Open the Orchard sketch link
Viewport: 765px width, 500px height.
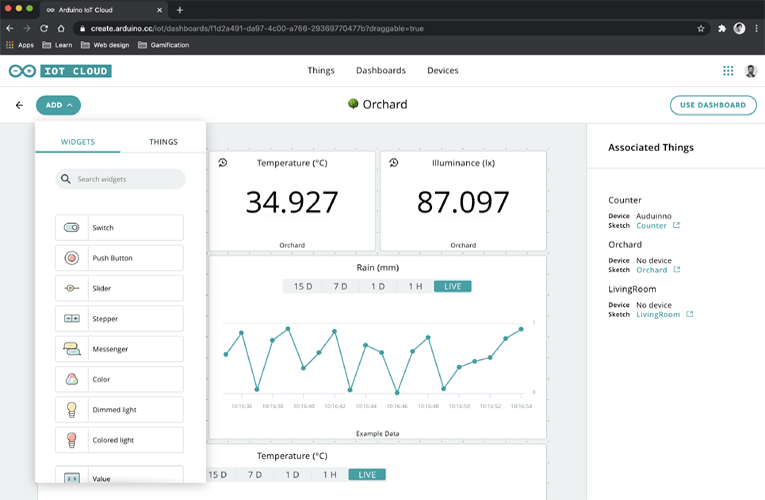tap(651, 270)
